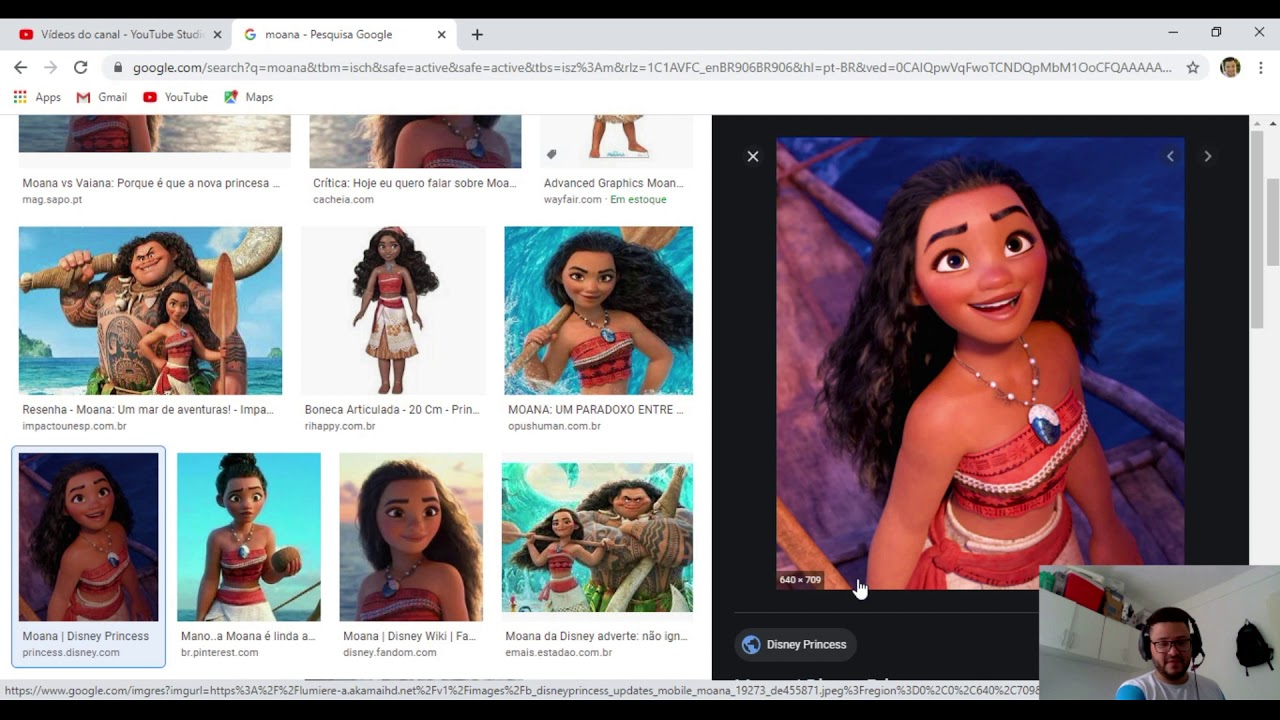This screenshot has width=1280, height=720.
Task: Click the browser forward arrow
Action: 50,67
